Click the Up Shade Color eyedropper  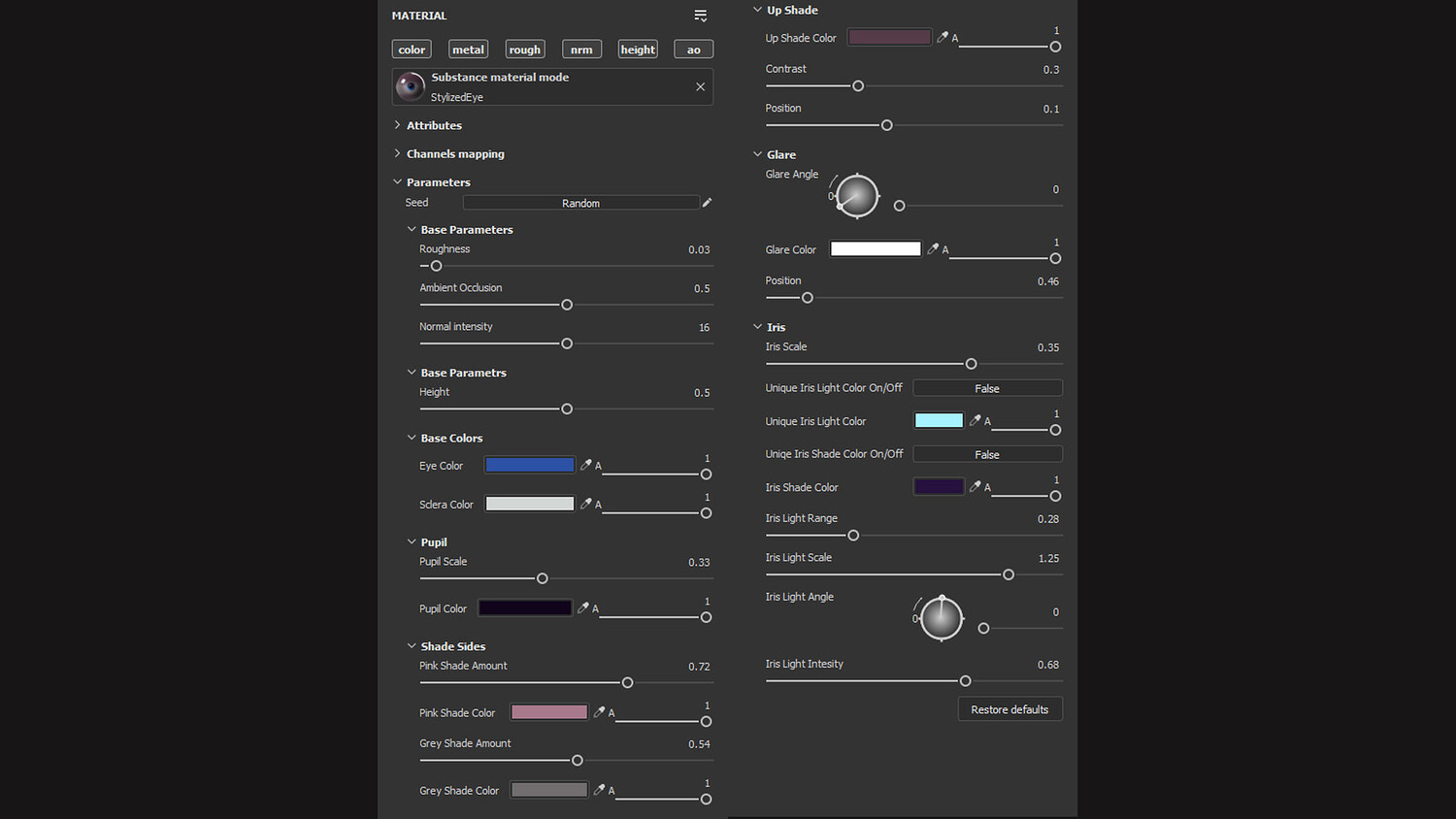pyautogui.click(x=942, y=38)
